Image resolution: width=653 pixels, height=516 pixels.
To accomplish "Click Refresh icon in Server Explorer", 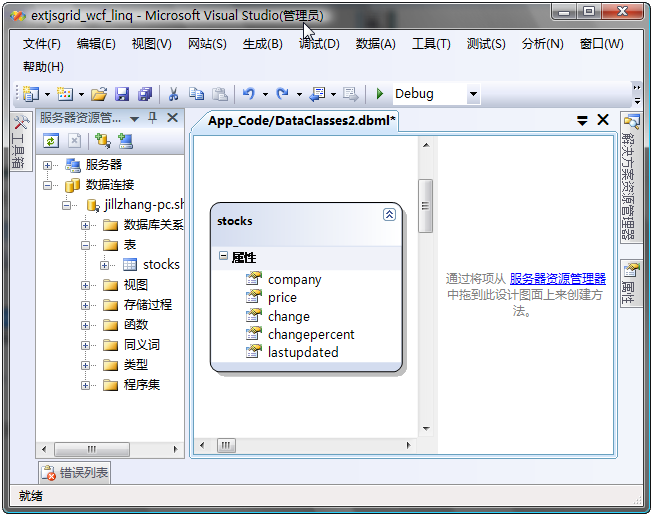I will tap(51, 141).
